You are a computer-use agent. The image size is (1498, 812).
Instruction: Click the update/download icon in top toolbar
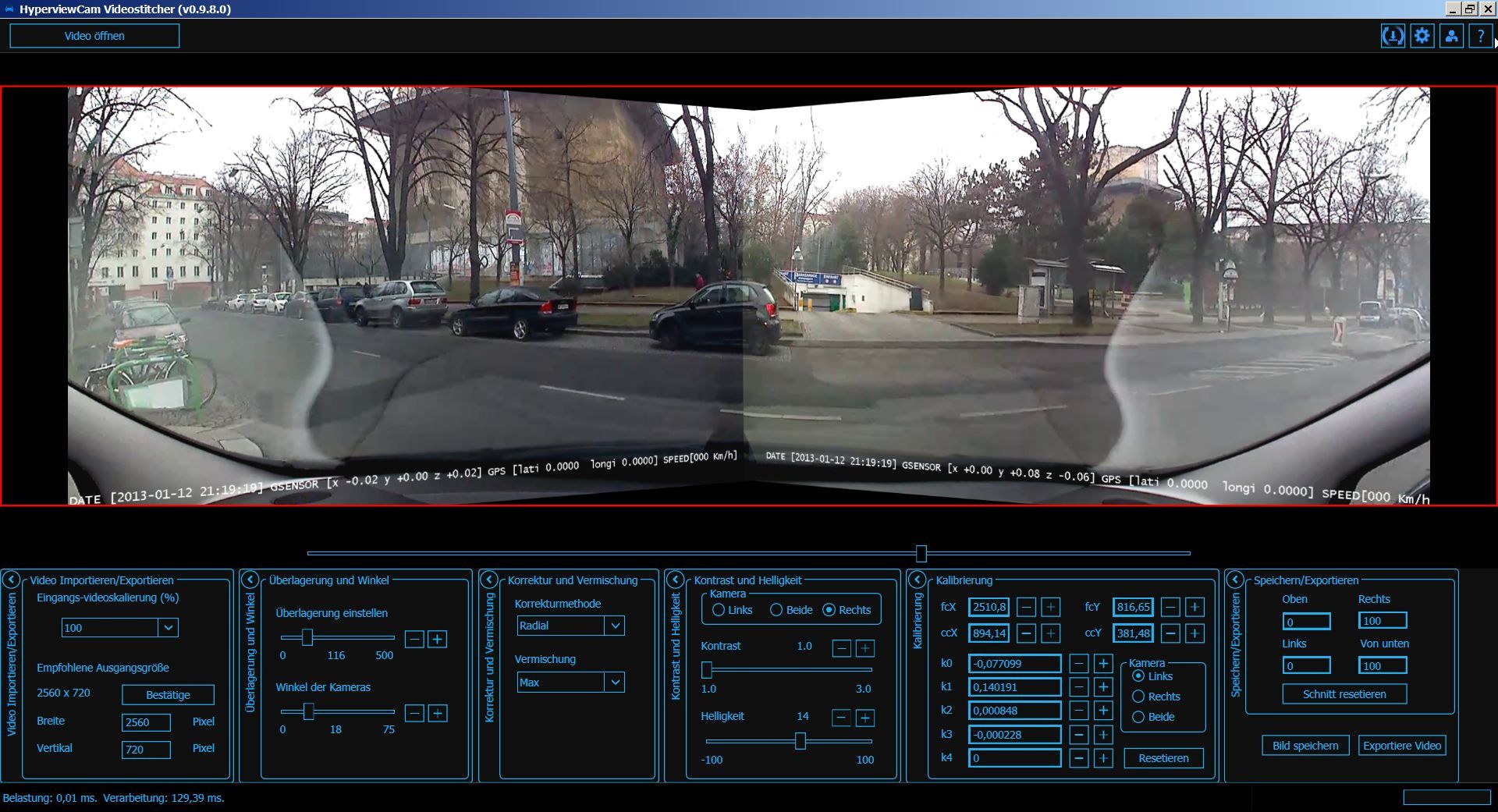[x=1393, y=36]
